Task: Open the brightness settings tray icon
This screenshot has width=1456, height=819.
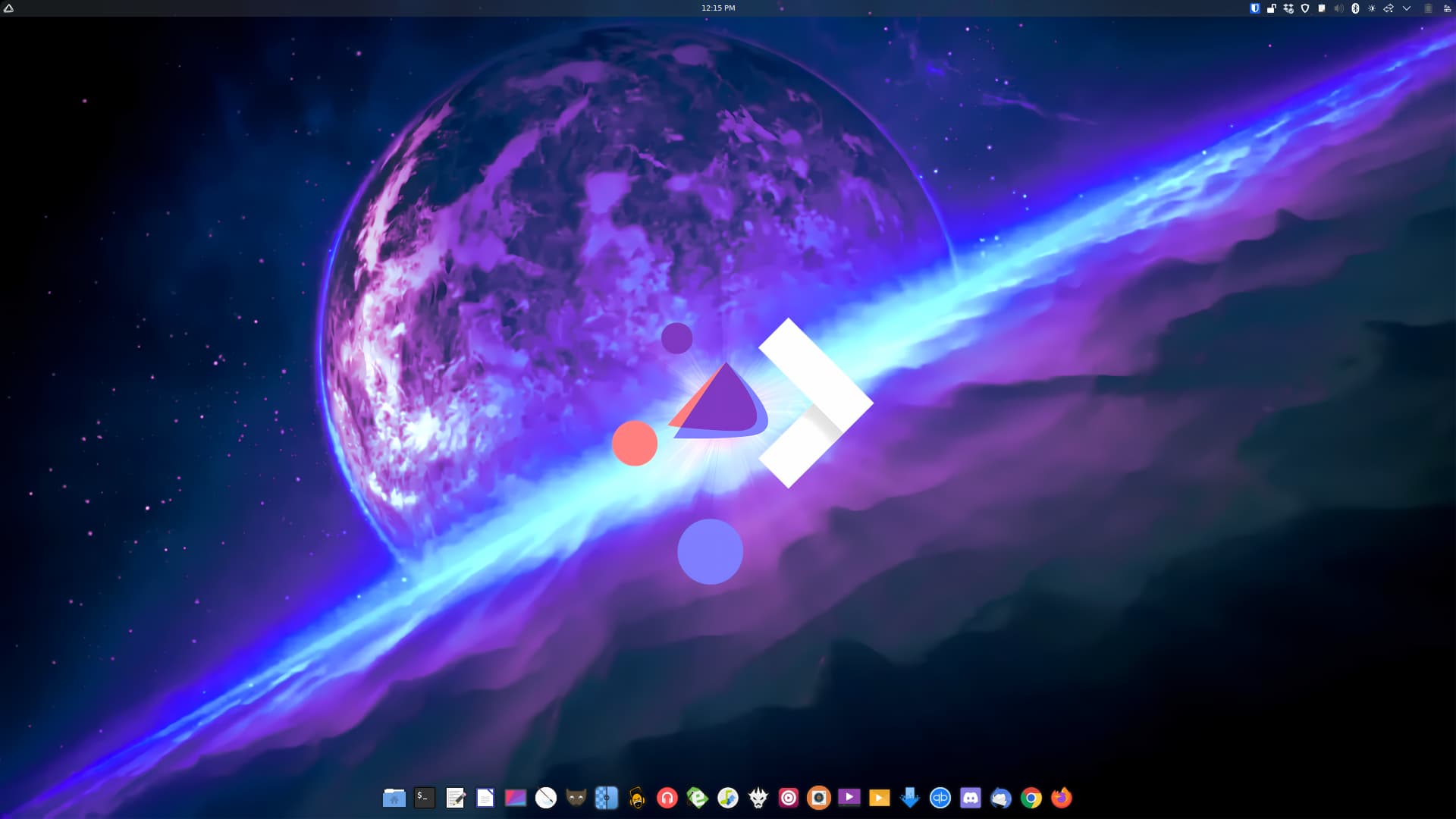Action: pyautogui.click(x=1372, y=8)
